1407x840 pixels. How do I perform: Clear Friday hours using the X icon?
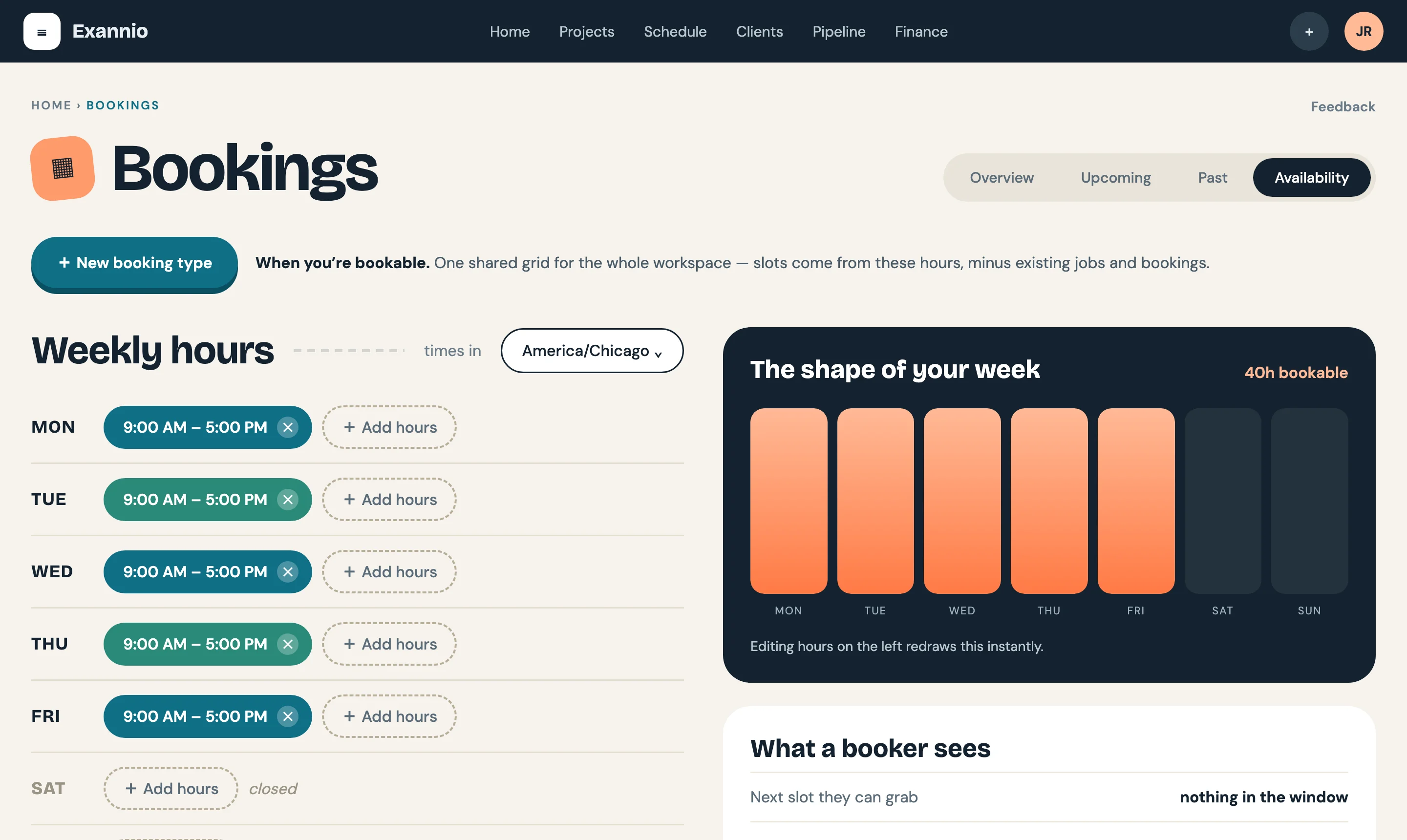[x=288, y=716]
